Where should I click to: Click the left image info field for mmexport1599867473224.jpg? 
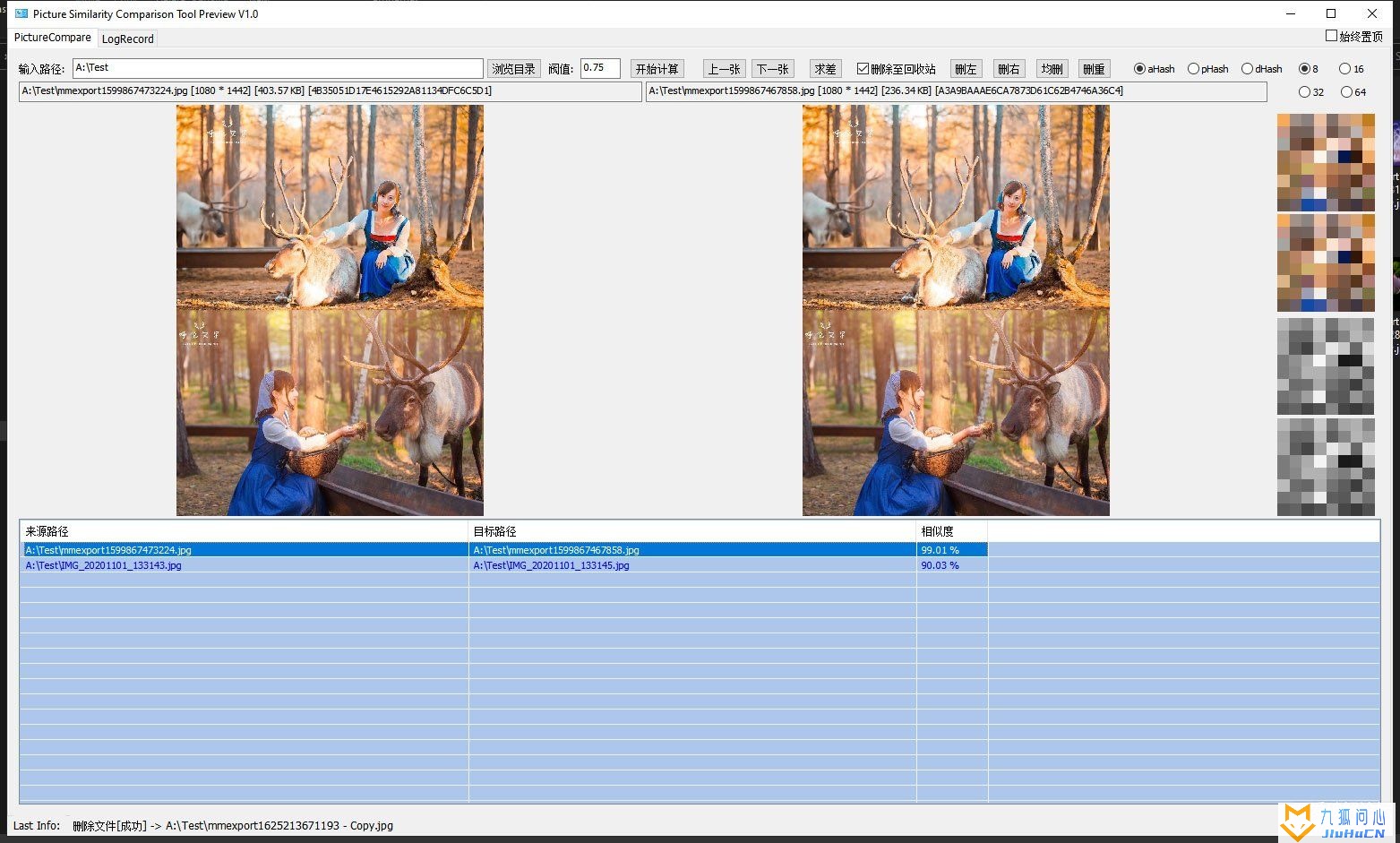click(330, 91)
